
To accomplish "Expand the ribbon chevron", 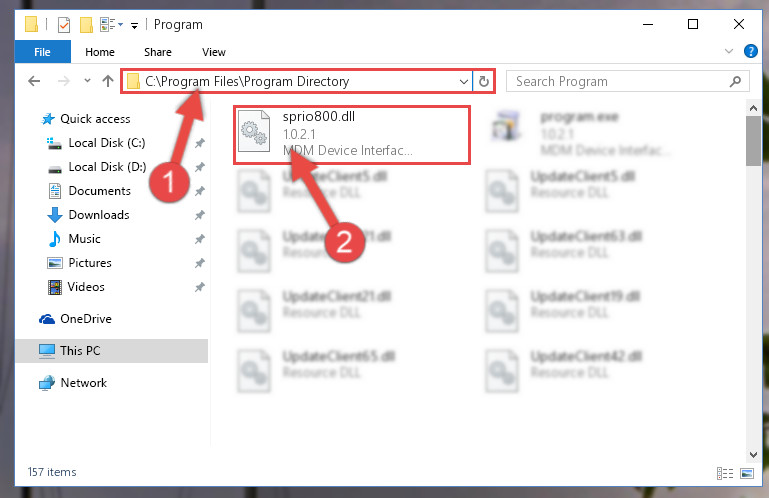I will coord(729,51).
